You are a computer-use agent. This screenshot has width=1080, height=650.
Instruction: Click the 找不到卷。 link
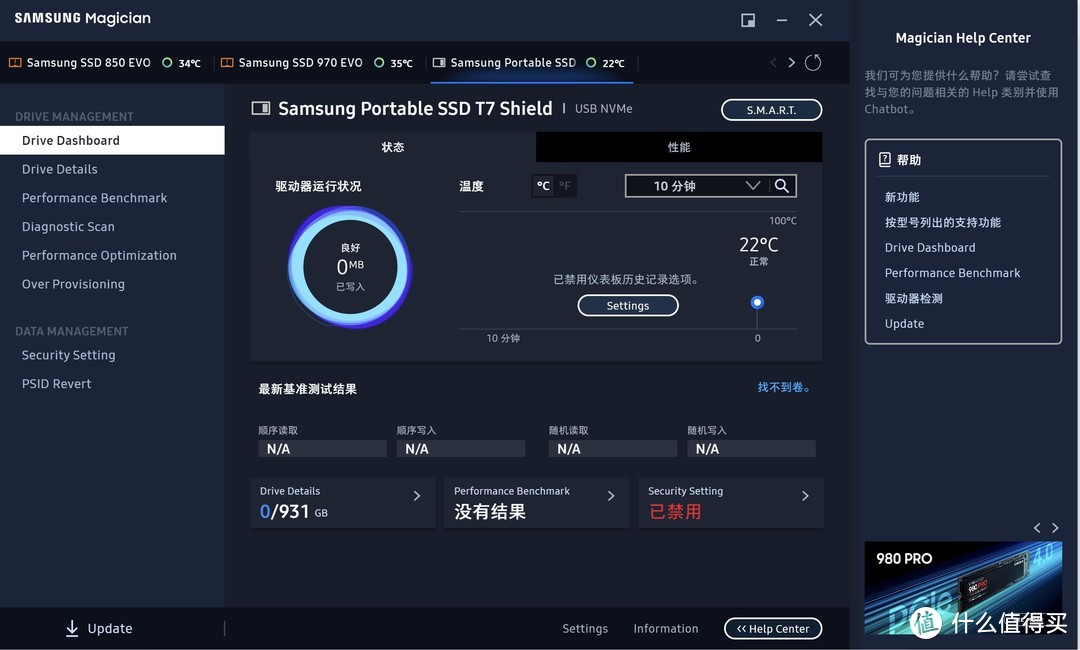tap(784, 388)
